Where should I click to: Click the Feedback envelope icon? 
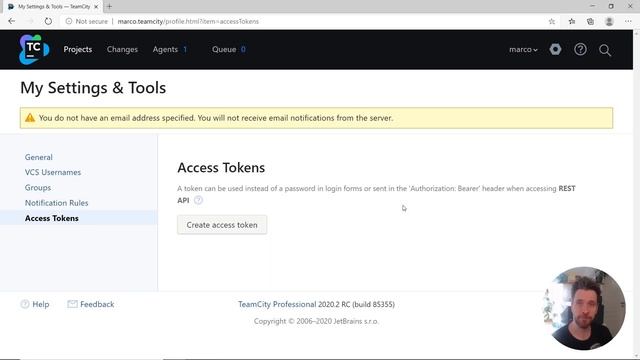(x=72, y=304)
